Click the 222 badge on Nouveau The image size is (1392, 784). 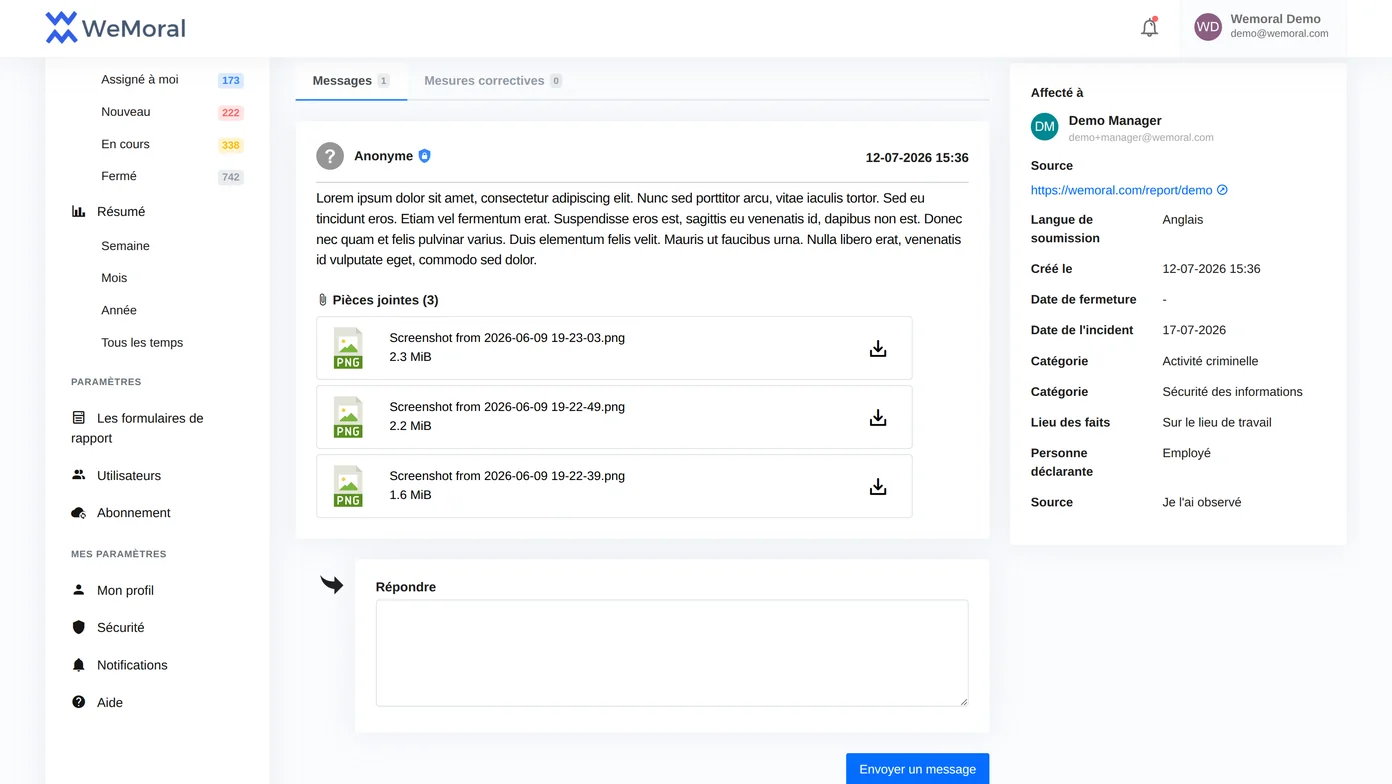pyautogui.click(x=231, y=113)
